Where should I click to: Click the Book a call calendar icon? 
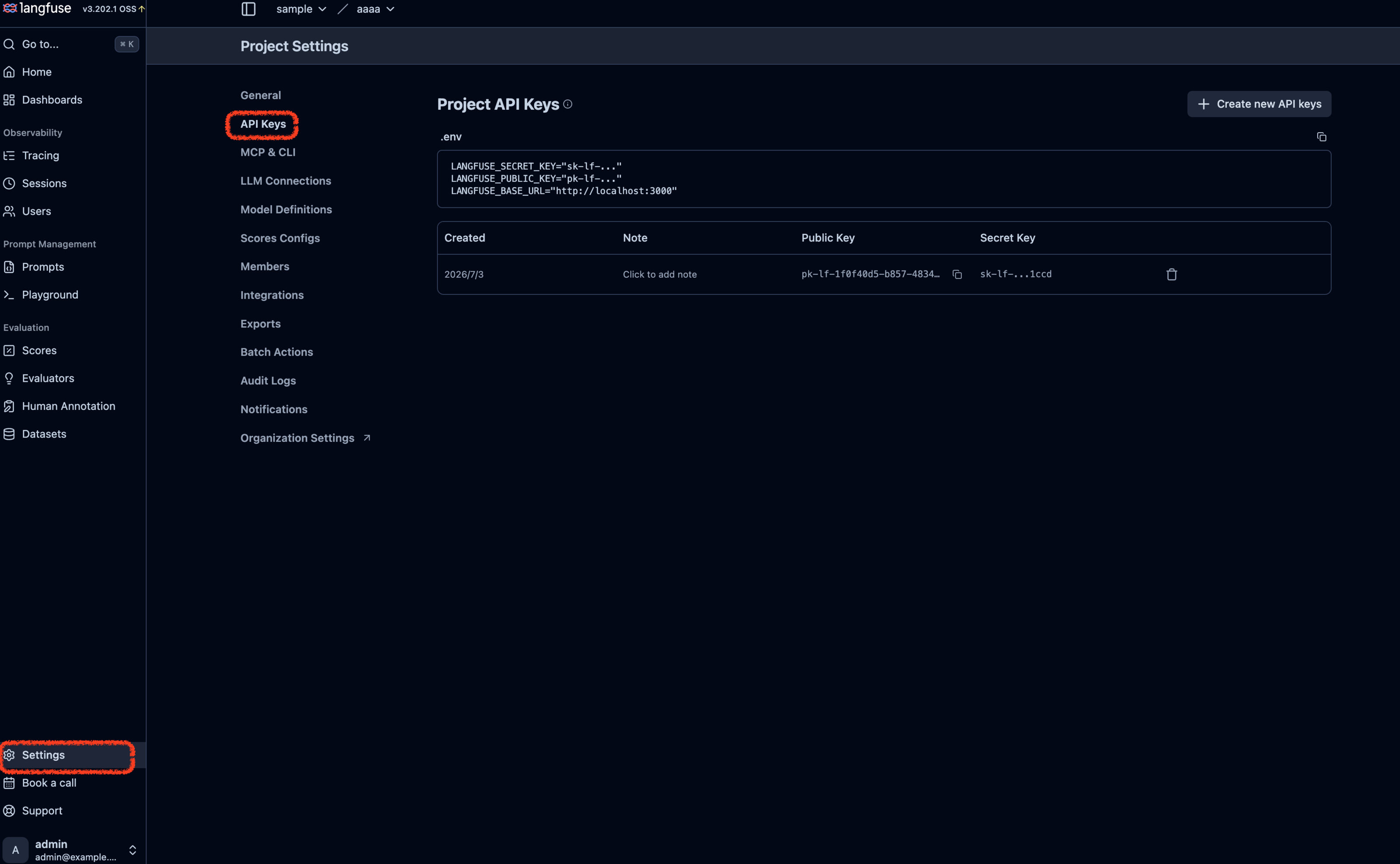pyautogui.click(x=9, y=784)
